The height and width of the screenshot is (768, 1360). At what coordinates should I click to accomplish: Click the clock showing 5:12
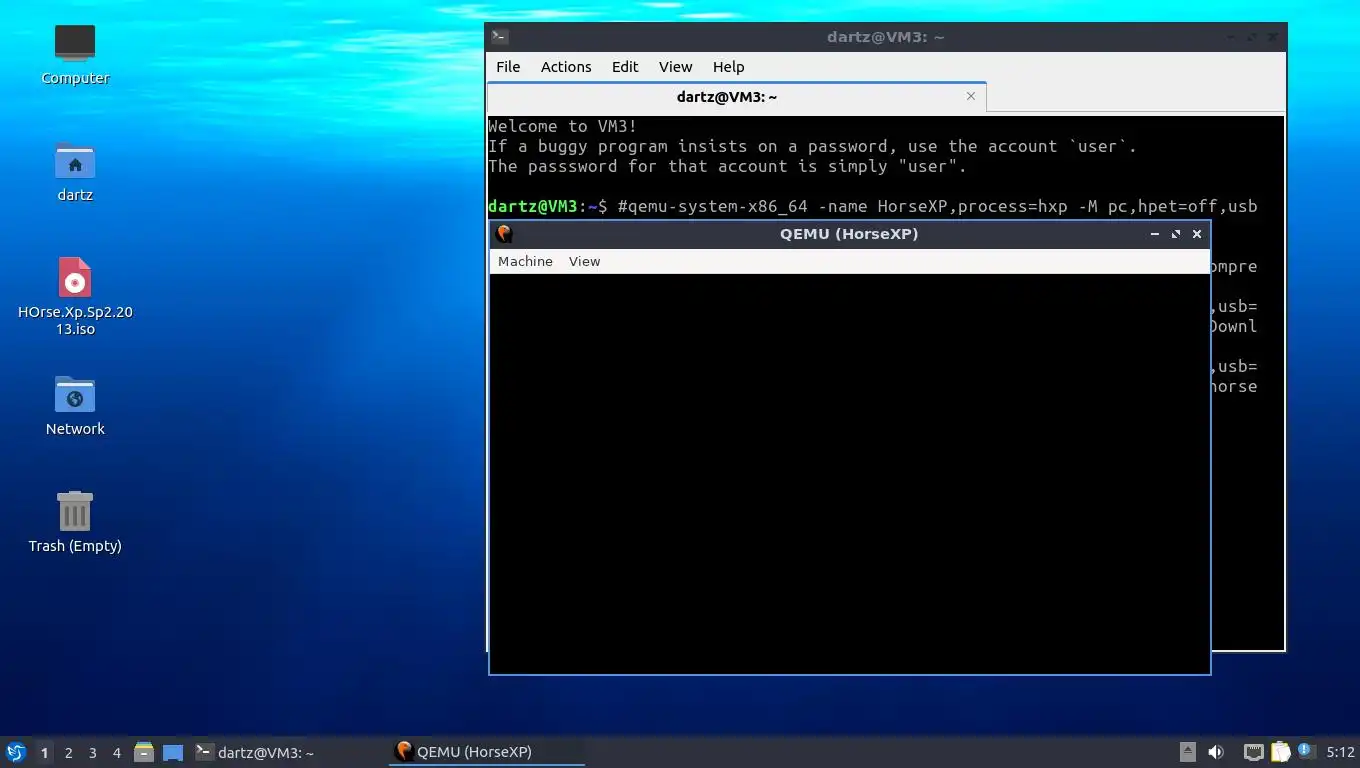(x=1340, y=752)
